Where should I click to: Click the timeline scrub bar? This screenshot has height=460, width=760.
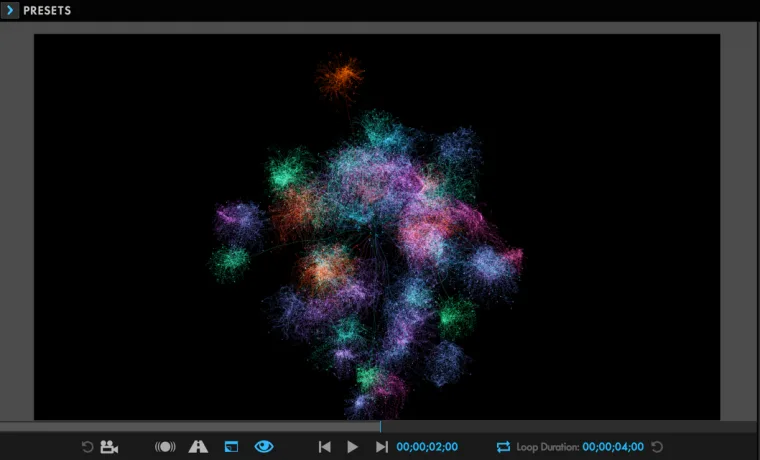(x=380, y=427)
